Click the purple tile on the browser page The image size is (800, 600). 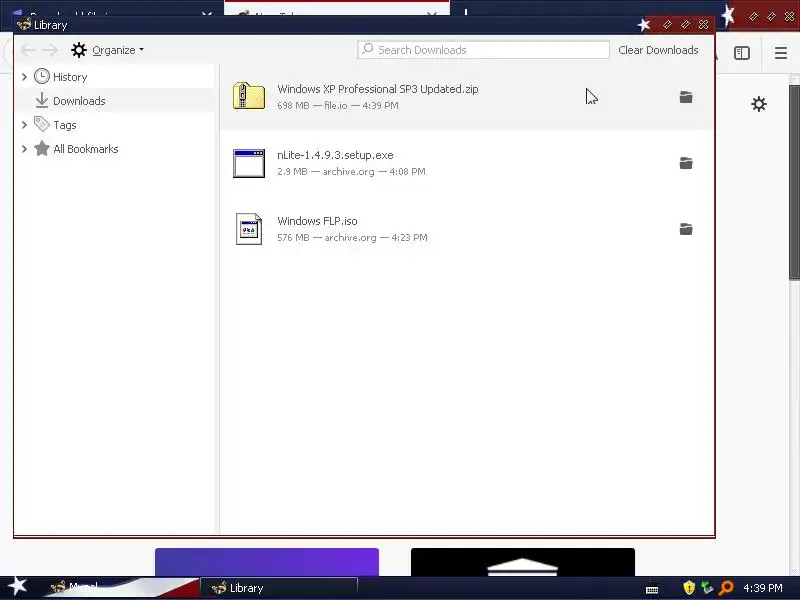(x=267, y=562)
